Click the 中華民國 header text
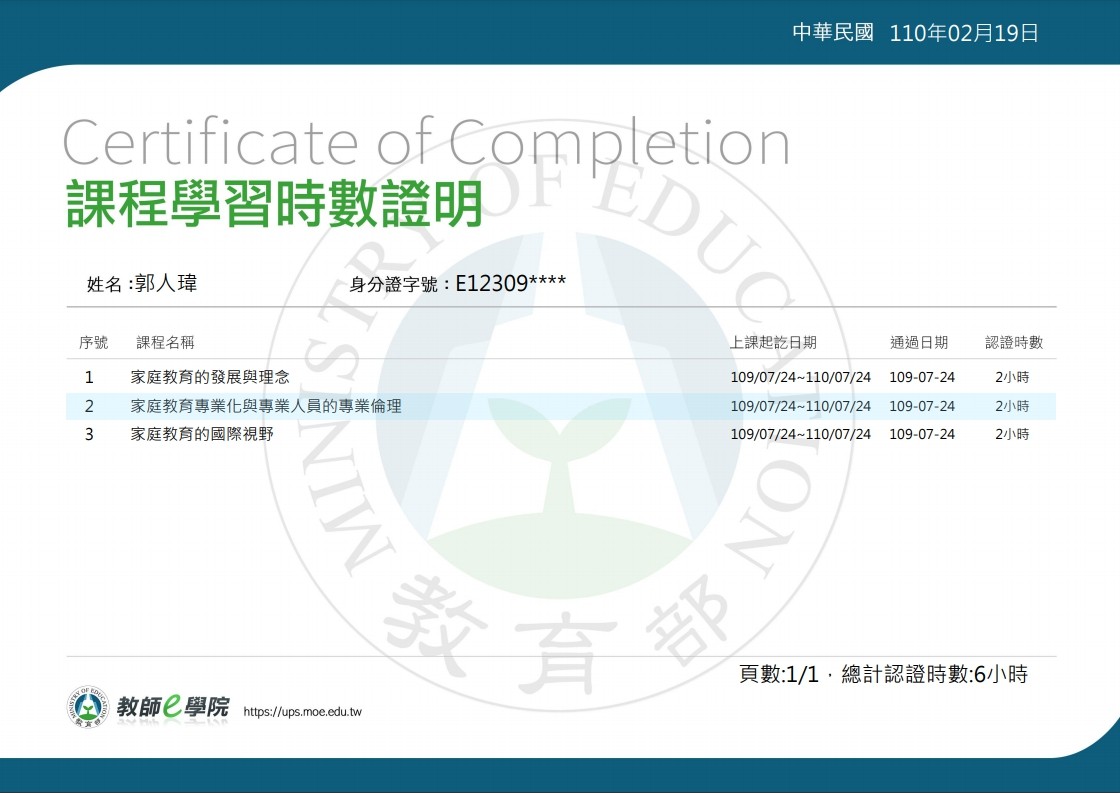The height and width of the screenshot is (793, 1120). coord(833,32)
